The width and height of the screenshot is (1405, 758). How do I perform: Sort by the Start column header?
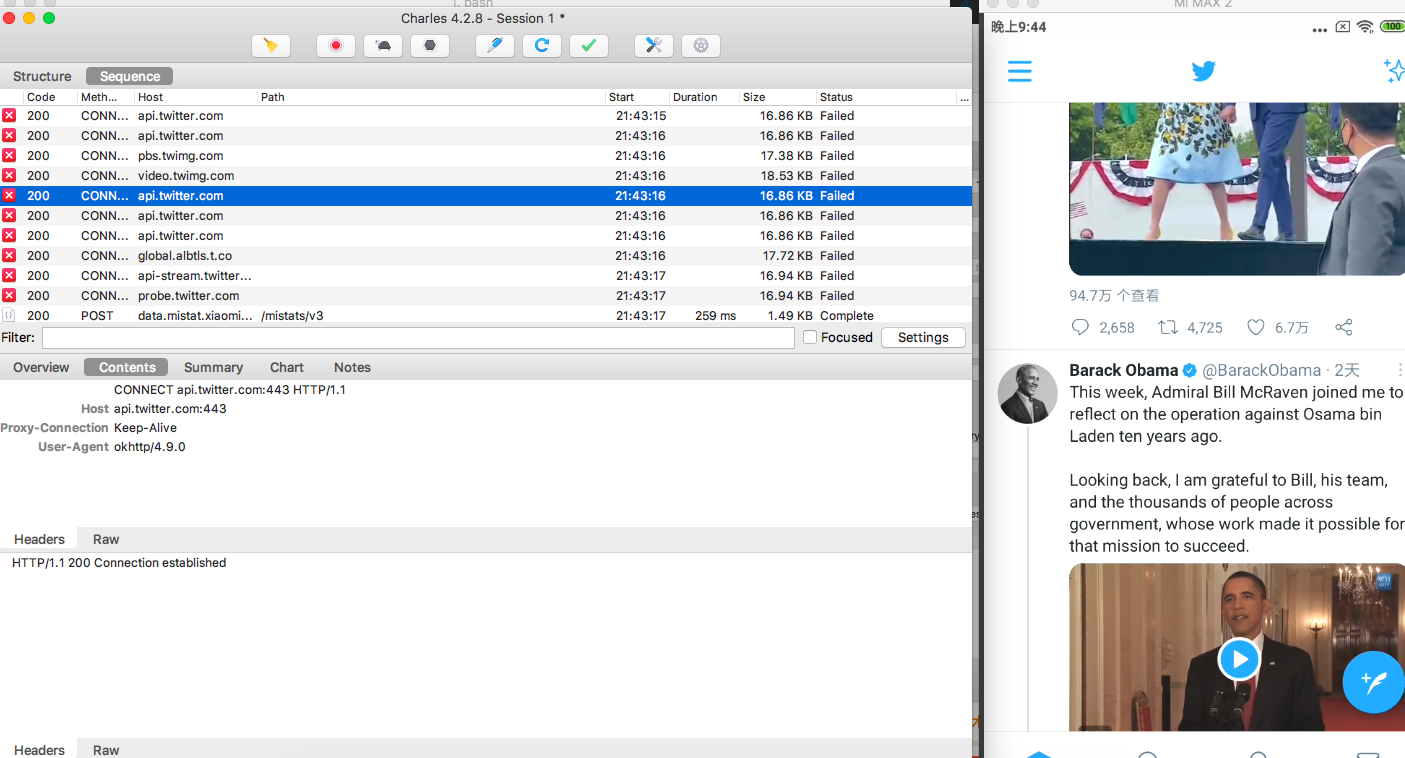pos(638,97)
